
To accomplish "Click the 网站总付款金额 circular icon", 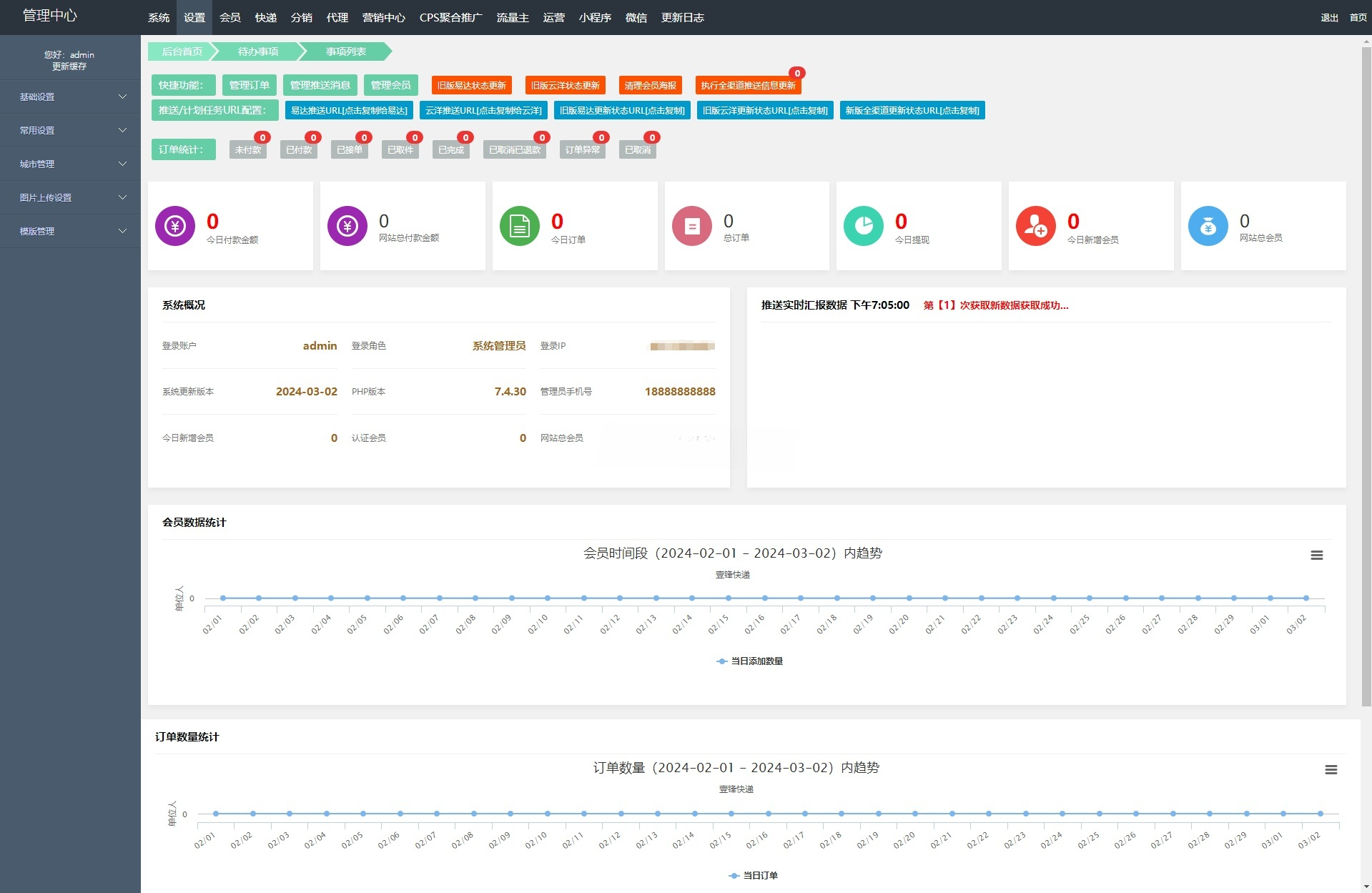I will click(347, 226).
